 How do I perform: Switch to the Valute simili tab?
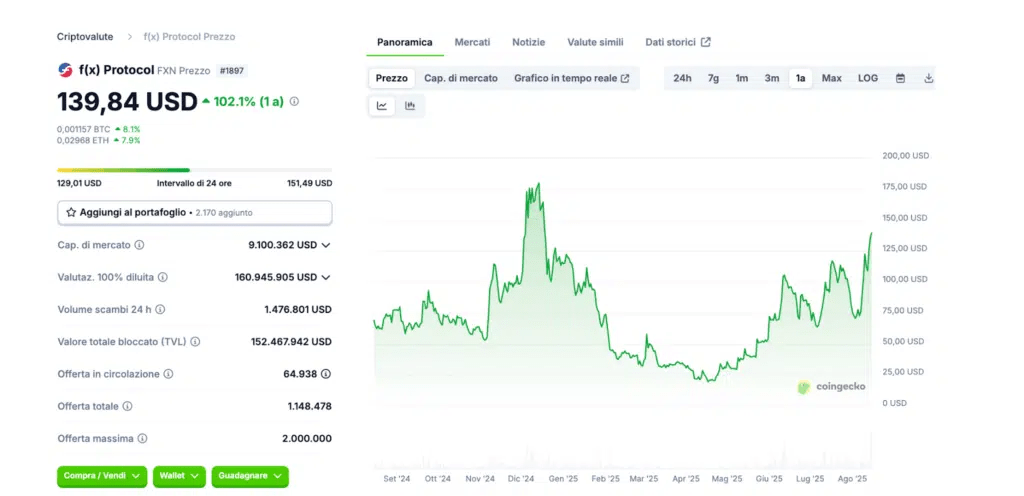coord(595,42)
